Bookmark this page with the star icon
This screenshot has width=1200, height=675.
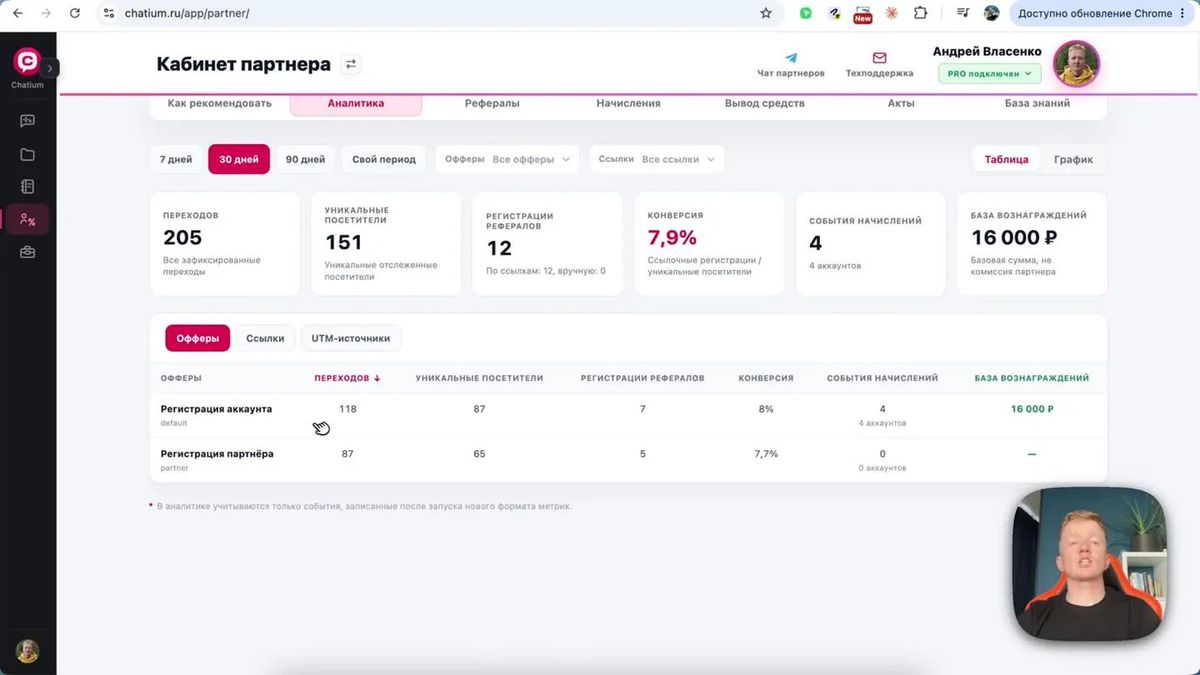(x=766, y=13)
